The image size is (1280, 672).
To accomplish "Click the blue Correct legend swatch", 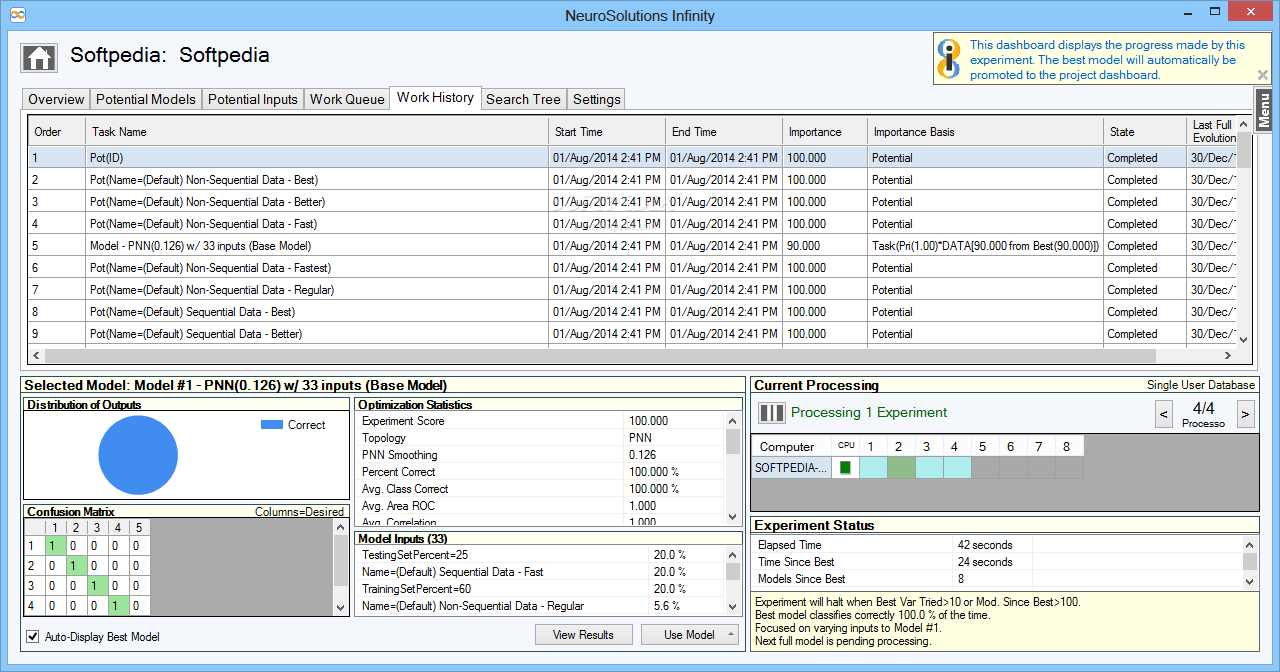I will point(272,425).
